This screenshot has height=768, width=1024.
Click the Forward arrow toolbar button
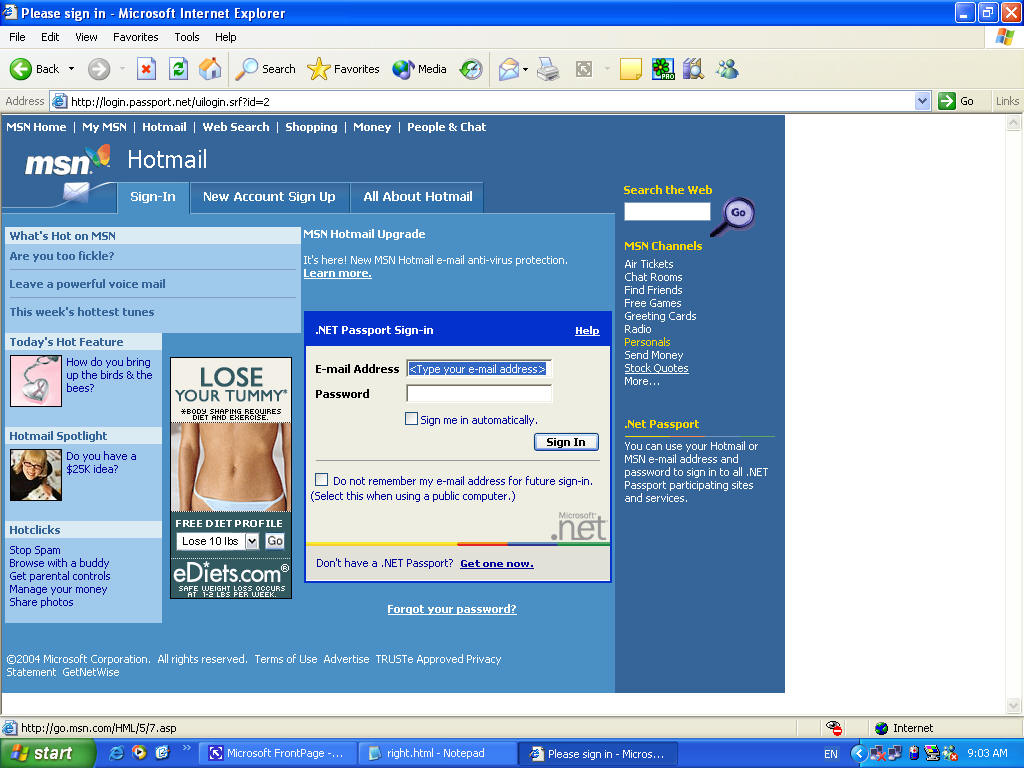[x=99, y=69]
